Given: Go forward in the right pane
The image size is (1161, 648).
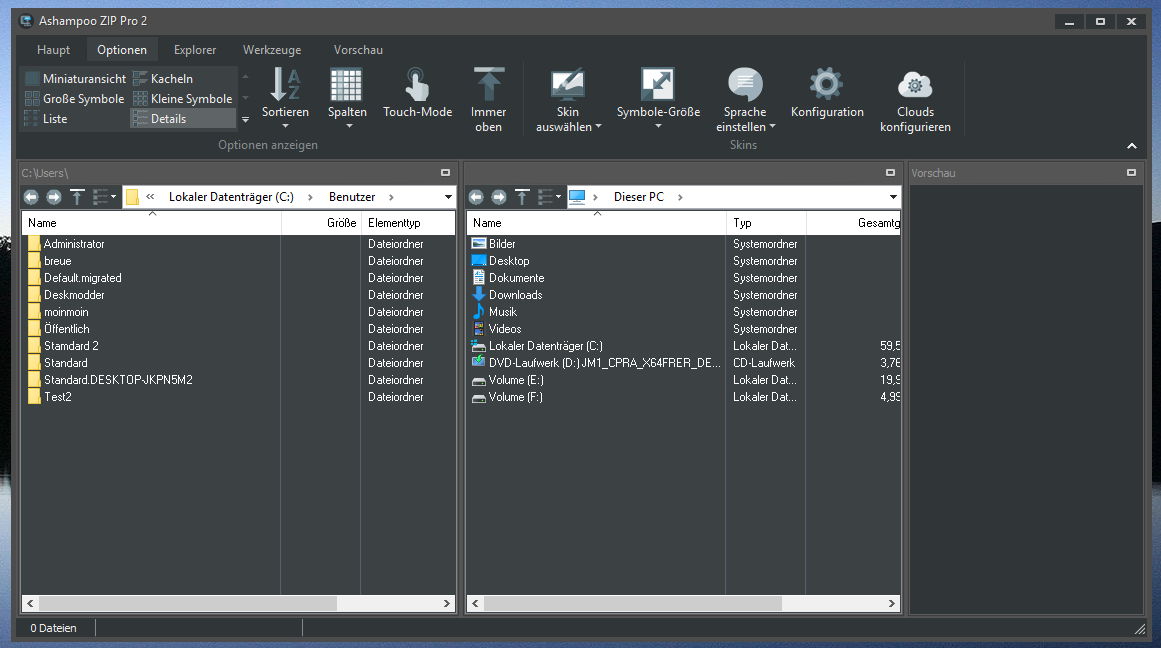Looking at the screenshot, I should click(x=499, y=197).
